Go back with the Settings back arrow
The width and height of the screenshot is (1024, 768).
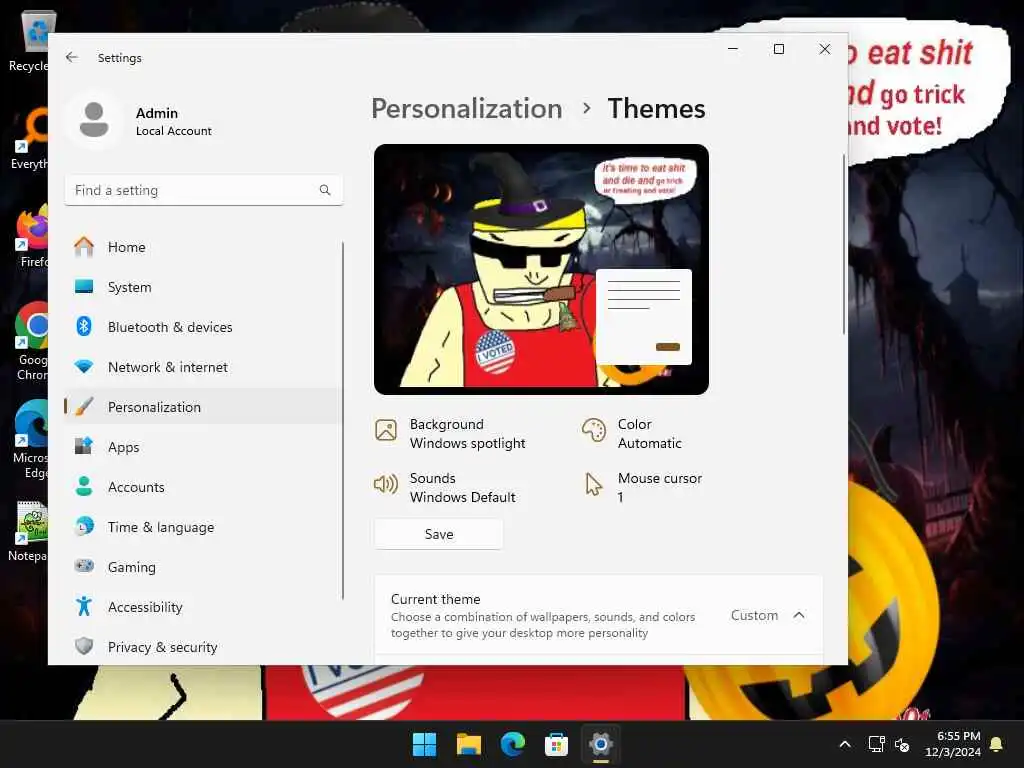[72, 57]
